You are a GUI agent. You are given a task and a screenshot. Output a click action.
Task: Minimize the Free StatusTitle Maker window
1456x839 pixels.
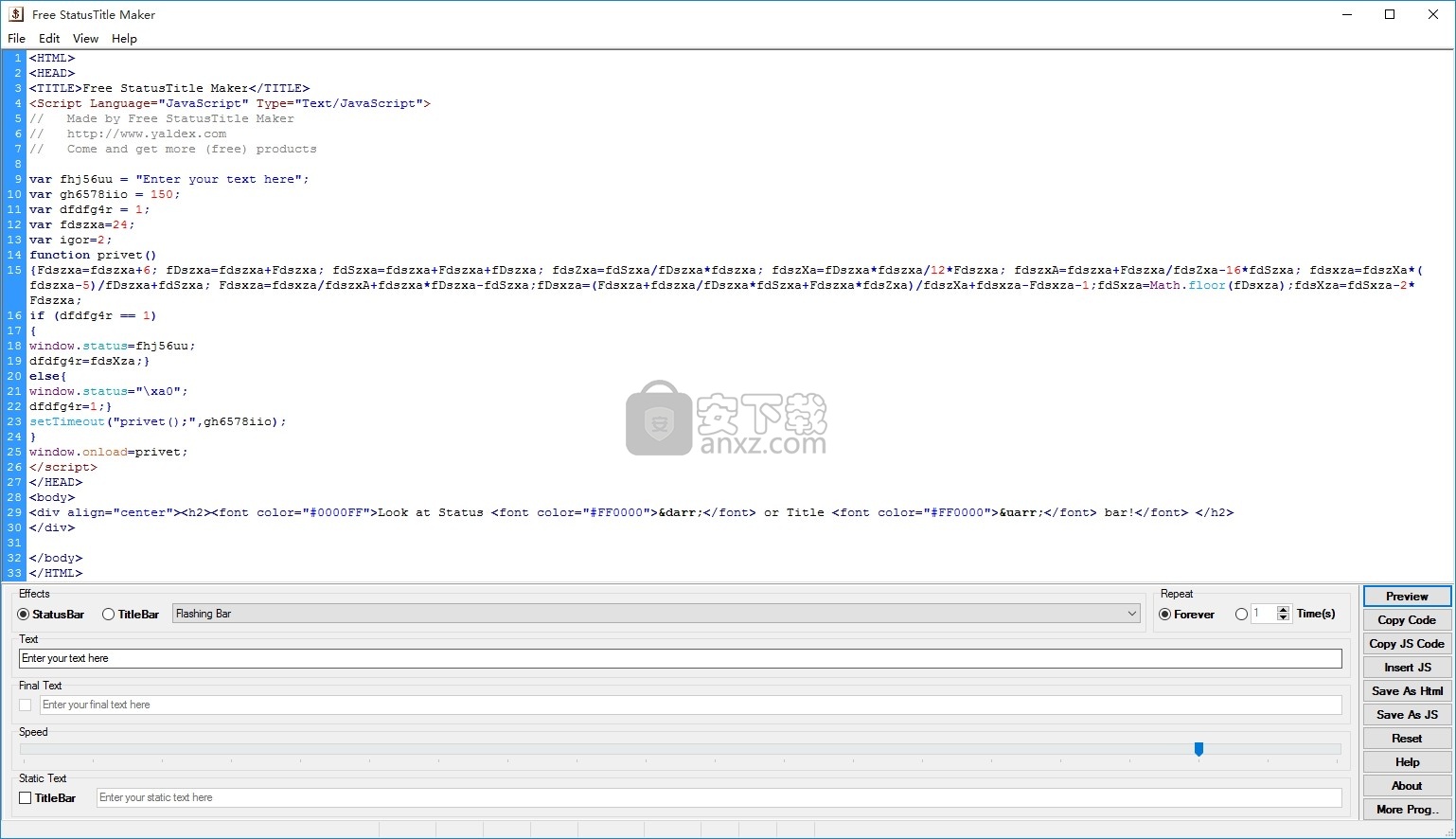1347,14
